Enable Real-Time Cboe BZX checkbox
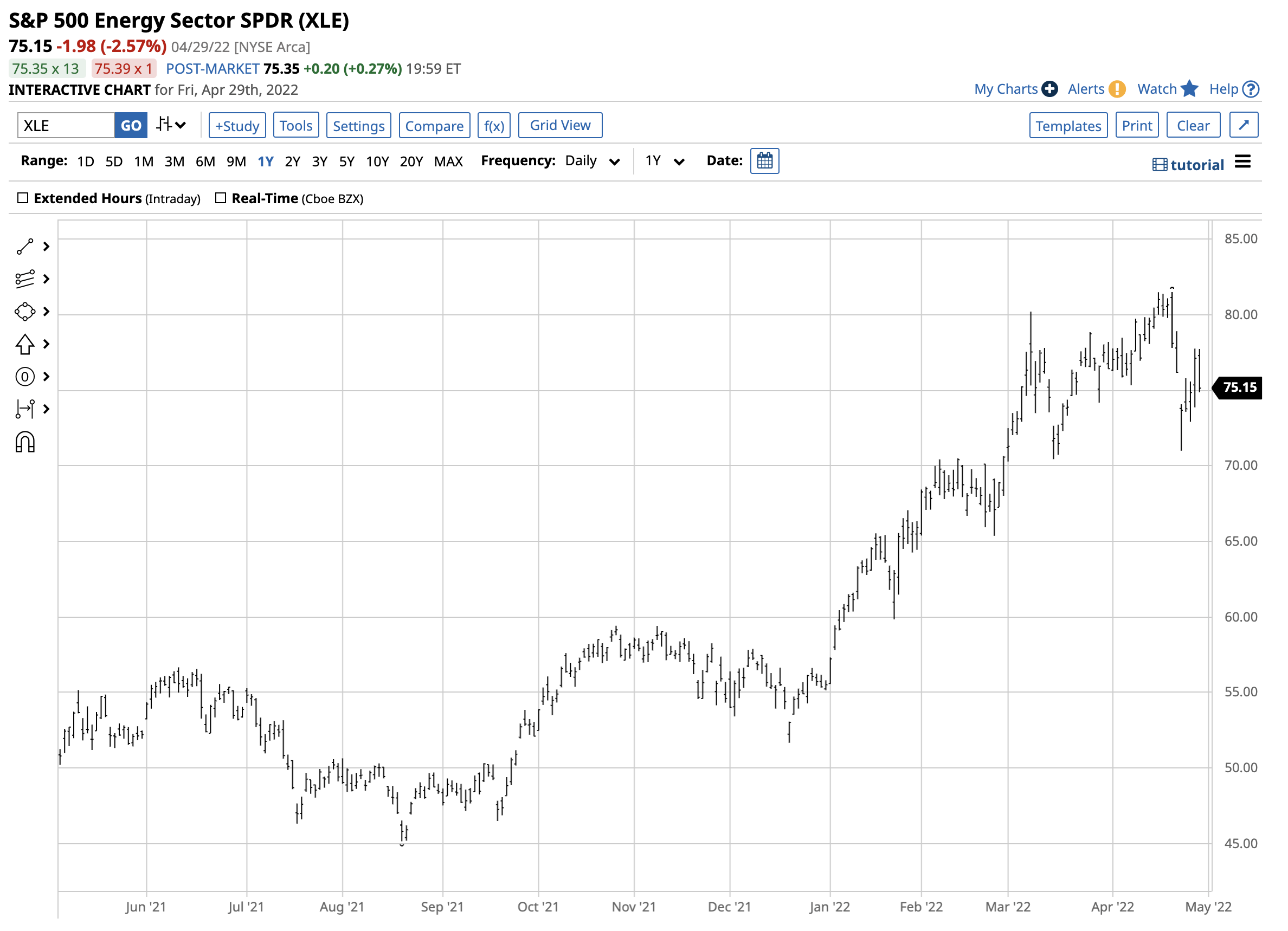 [222, 199]
